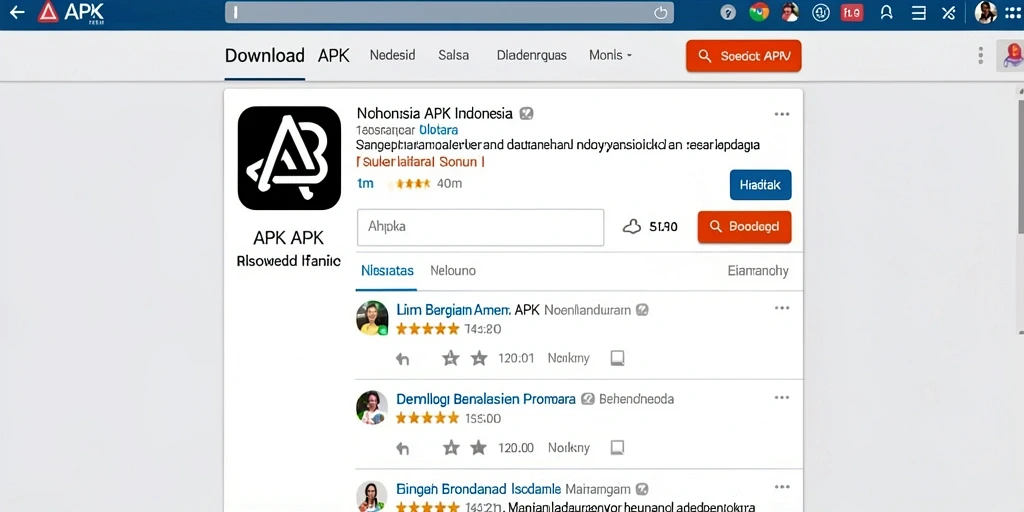This screenshot has width=1024, height=512.
Task: Open the Salsa navigation item
Action: [x=453, y=56]
